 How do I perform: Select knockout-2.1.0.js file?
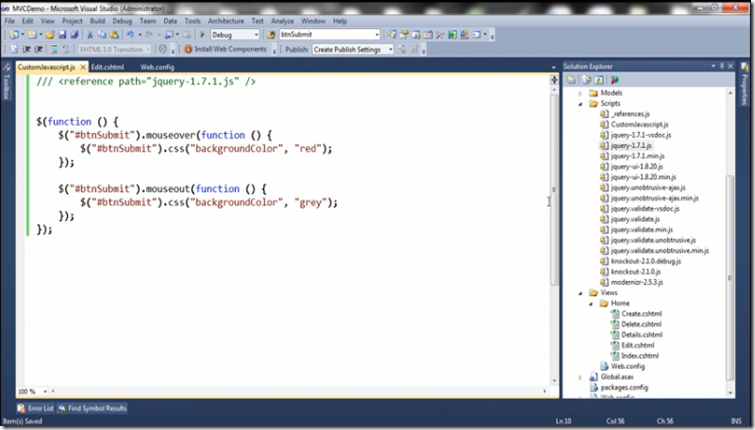click(x=636, y=272)
